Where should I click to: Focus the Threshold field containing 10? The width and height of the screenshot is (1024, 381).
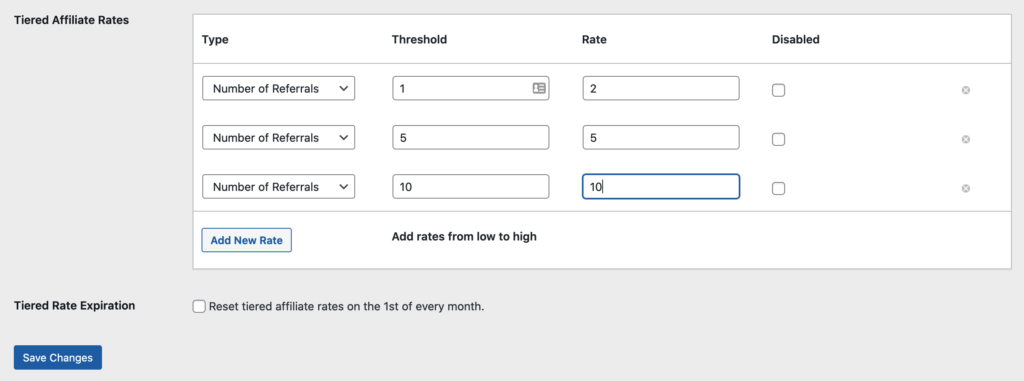[471, 186]
